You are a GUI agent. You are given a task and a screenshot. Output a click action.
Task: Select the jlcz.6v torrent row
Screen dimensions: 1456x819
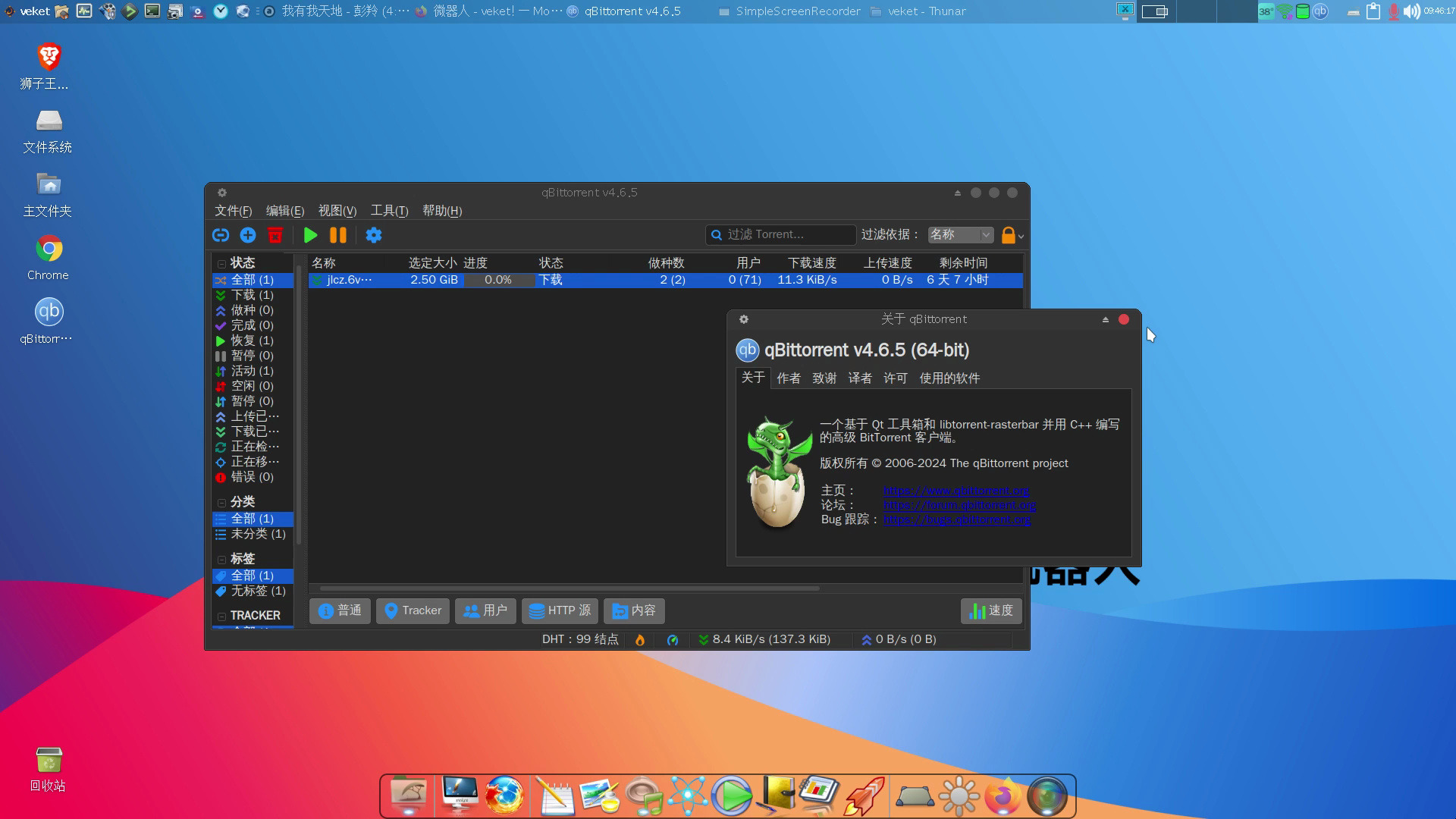[665, 280]
